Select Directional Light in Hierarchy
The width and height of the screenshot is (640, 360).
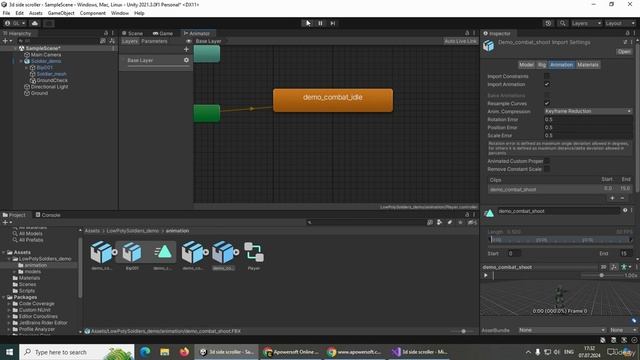tap(49, 87)
